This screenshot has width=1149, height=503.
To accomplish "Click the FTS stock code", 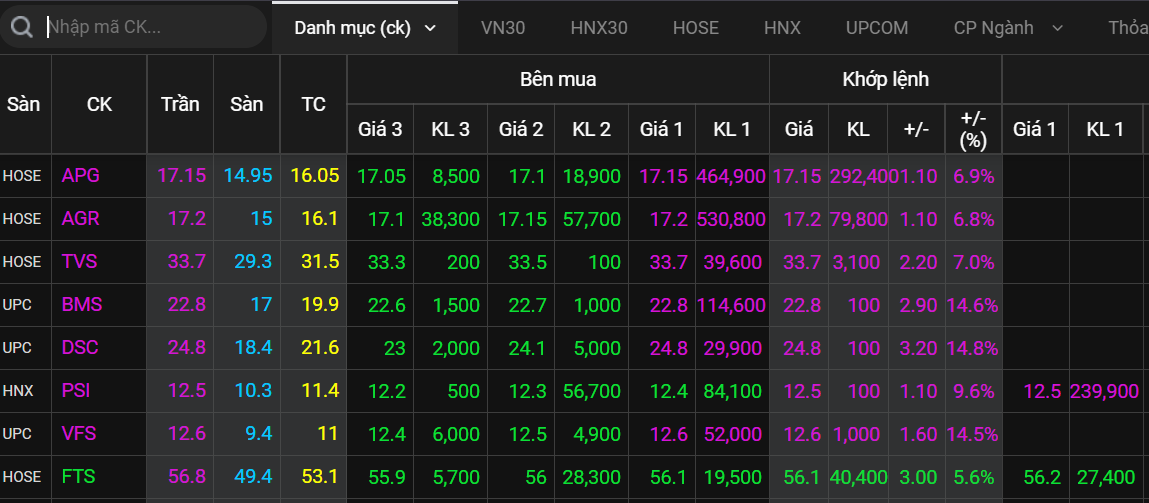I will [x=79, y=476].
